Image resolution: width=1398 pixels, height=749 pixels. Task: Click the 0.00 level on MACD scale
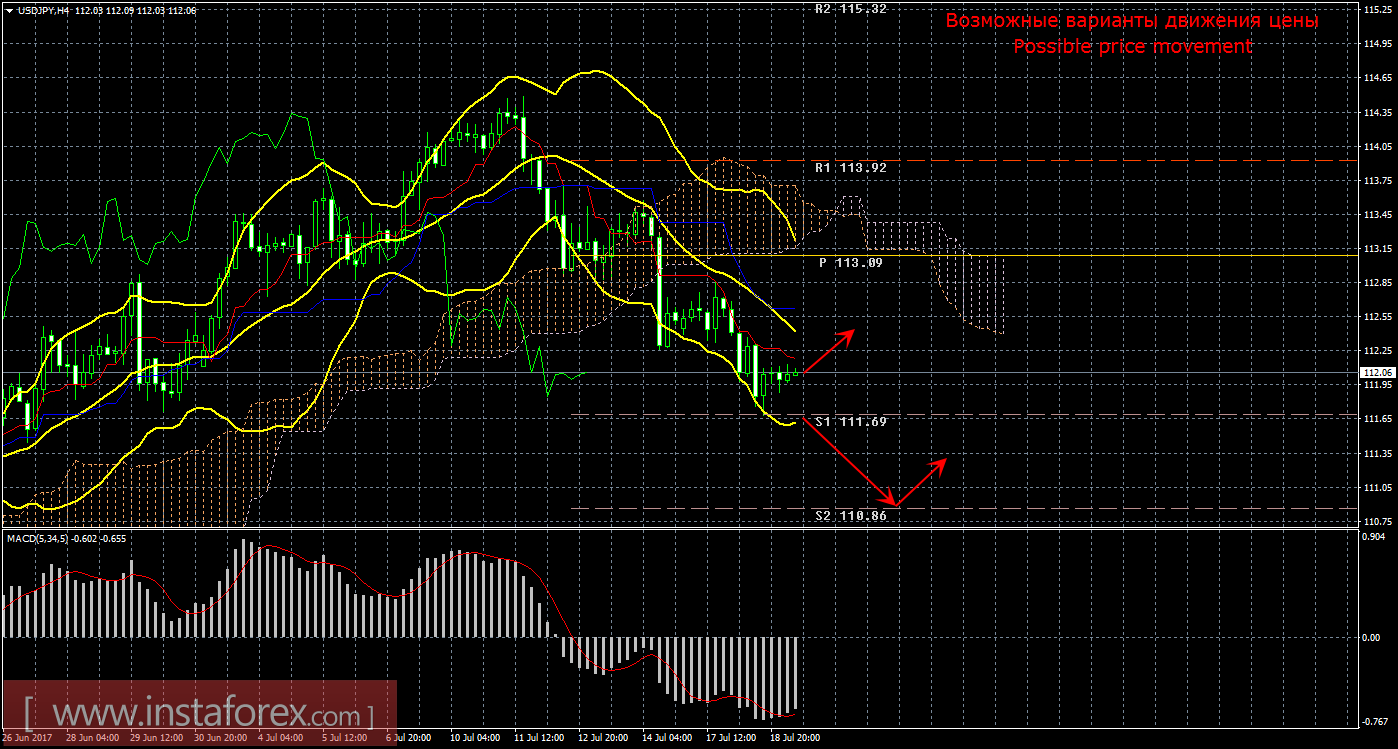1374,637
